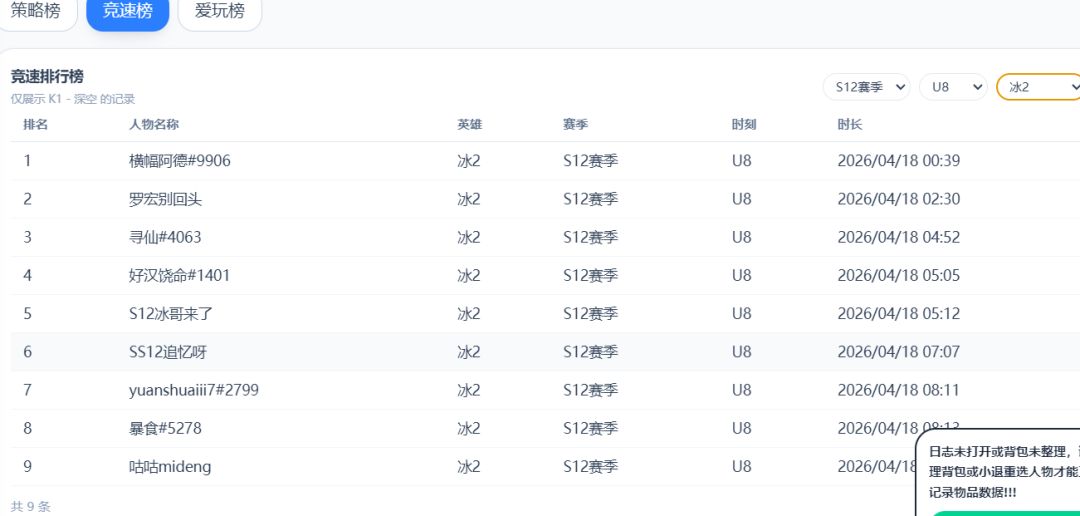Open the S12赛季 season dropdown
This screenshot has width=1080, height=516.
pyautogui.click(x=866, y=87)
